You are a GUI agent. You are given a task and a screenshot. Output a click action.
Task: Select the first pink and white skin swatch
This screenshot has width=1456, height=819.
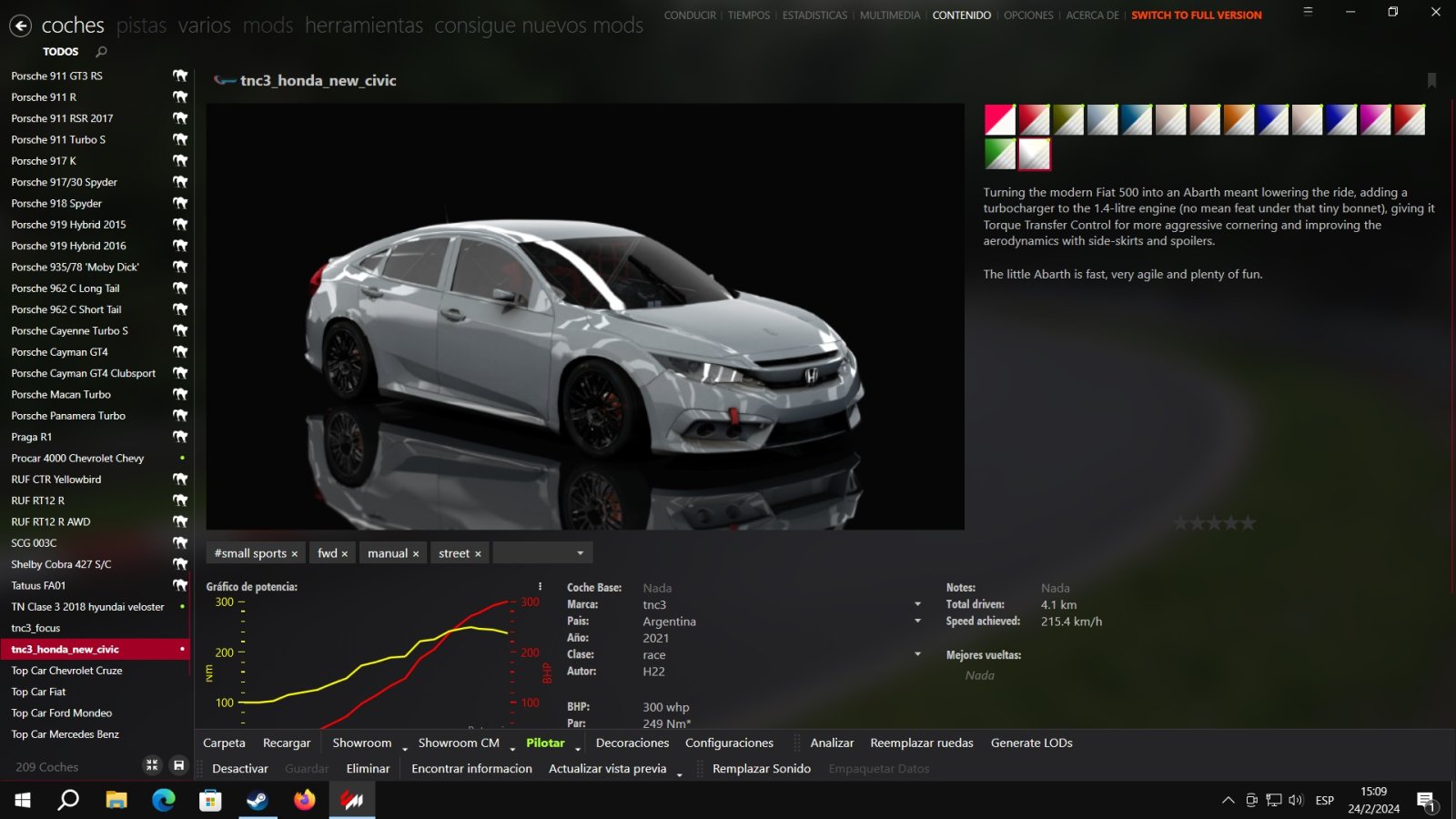(x=1000, y=120)
